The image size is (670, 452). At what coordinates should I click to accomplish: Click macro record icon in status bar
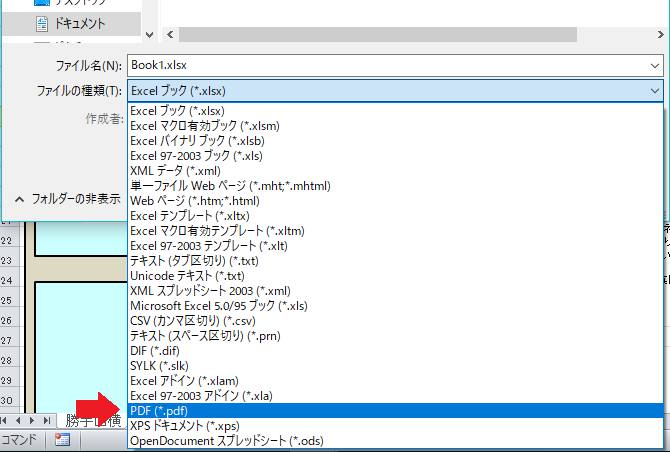click(x=62, y=440)
